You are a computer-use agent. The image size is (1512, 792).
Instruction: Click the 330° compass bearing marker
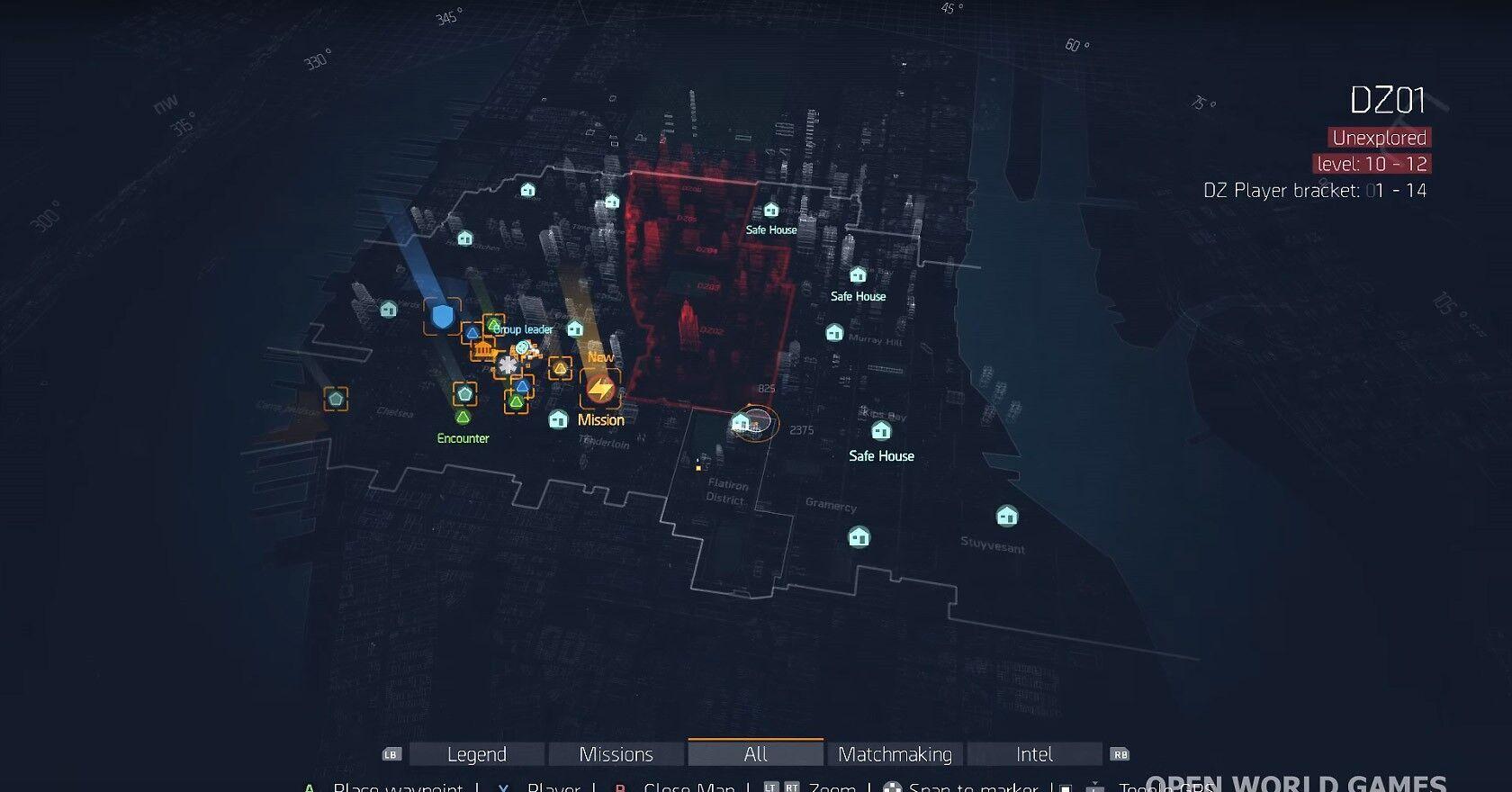click(x=317, y=61)
